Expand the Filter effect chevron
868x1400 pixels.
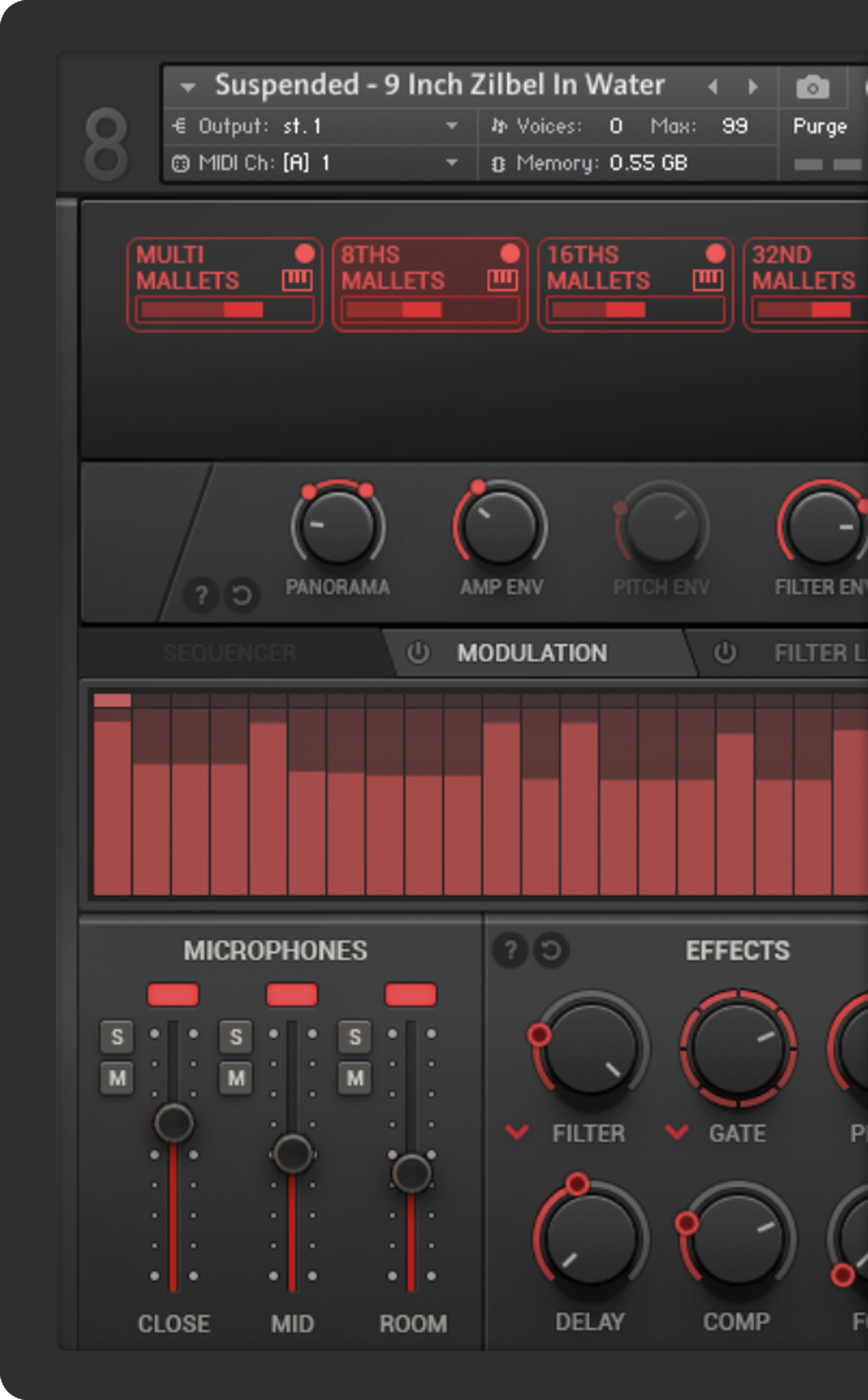(517, 1131)
